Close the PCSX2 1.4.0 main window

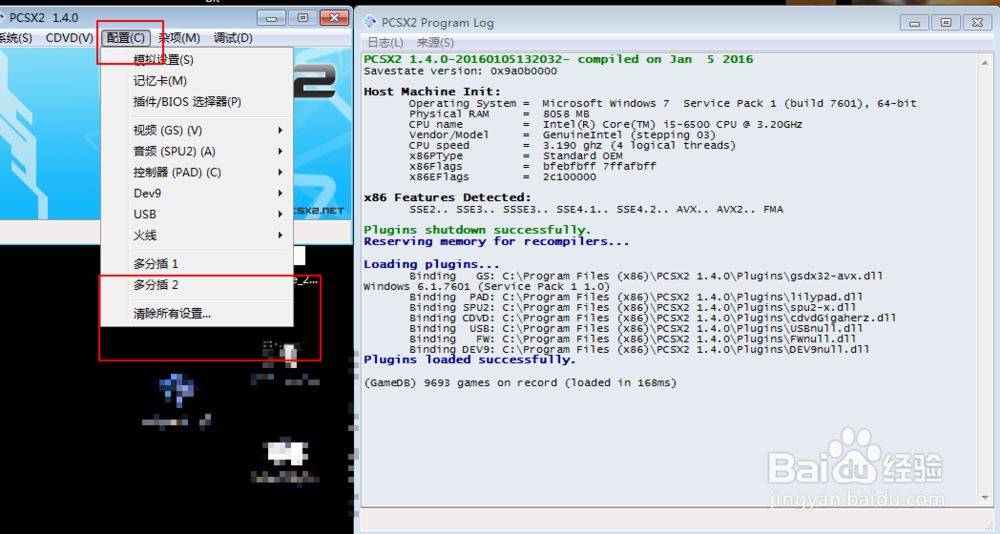(334, 18)
